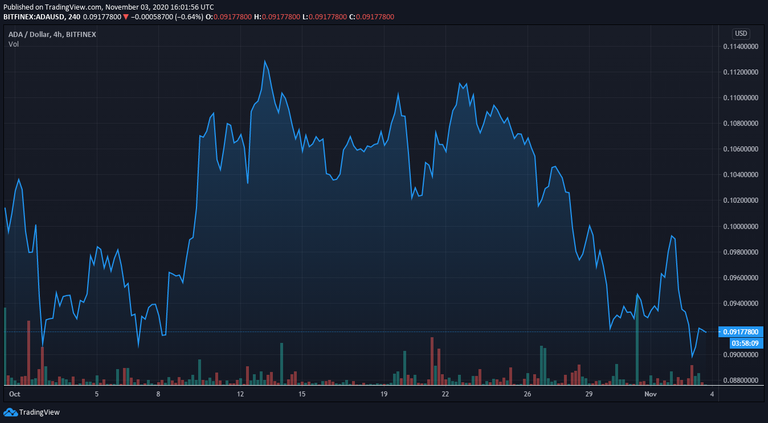Click the USD currency label
The image size is (768, 423).
[x=741, y=34]
